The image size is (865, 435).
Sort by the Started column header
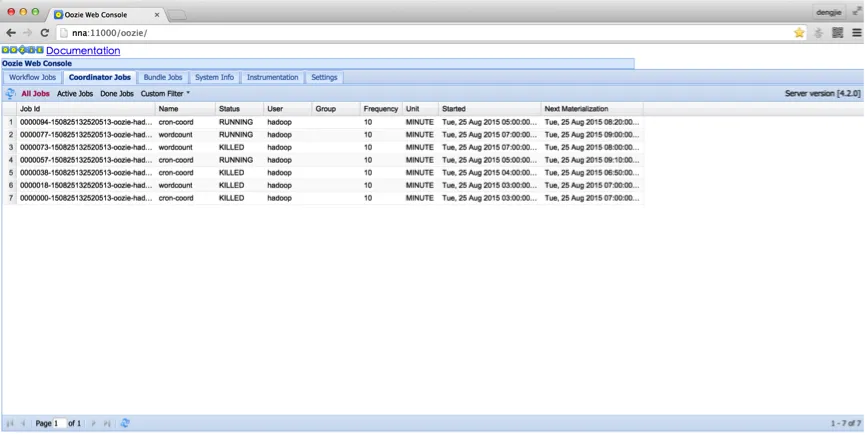click(490, 109)
